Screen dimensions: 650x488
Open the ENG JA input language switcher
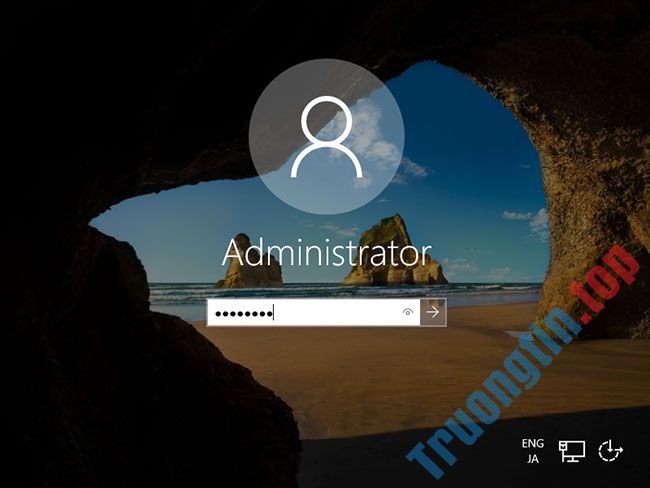click(x=533, y=451)
